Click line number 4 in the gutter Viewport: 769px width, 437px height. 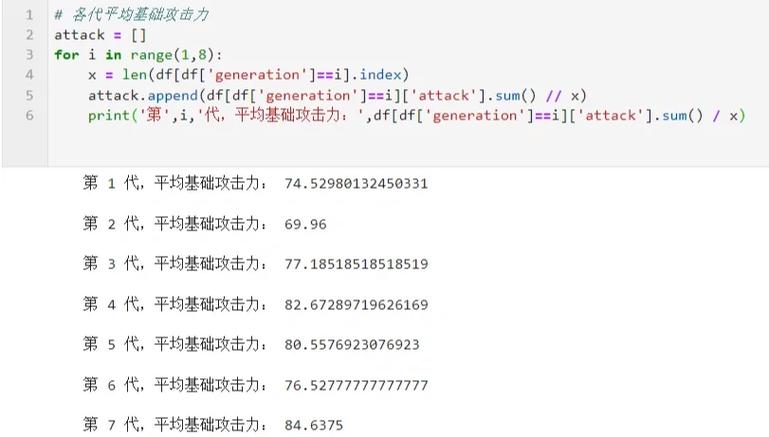(29, 75)
